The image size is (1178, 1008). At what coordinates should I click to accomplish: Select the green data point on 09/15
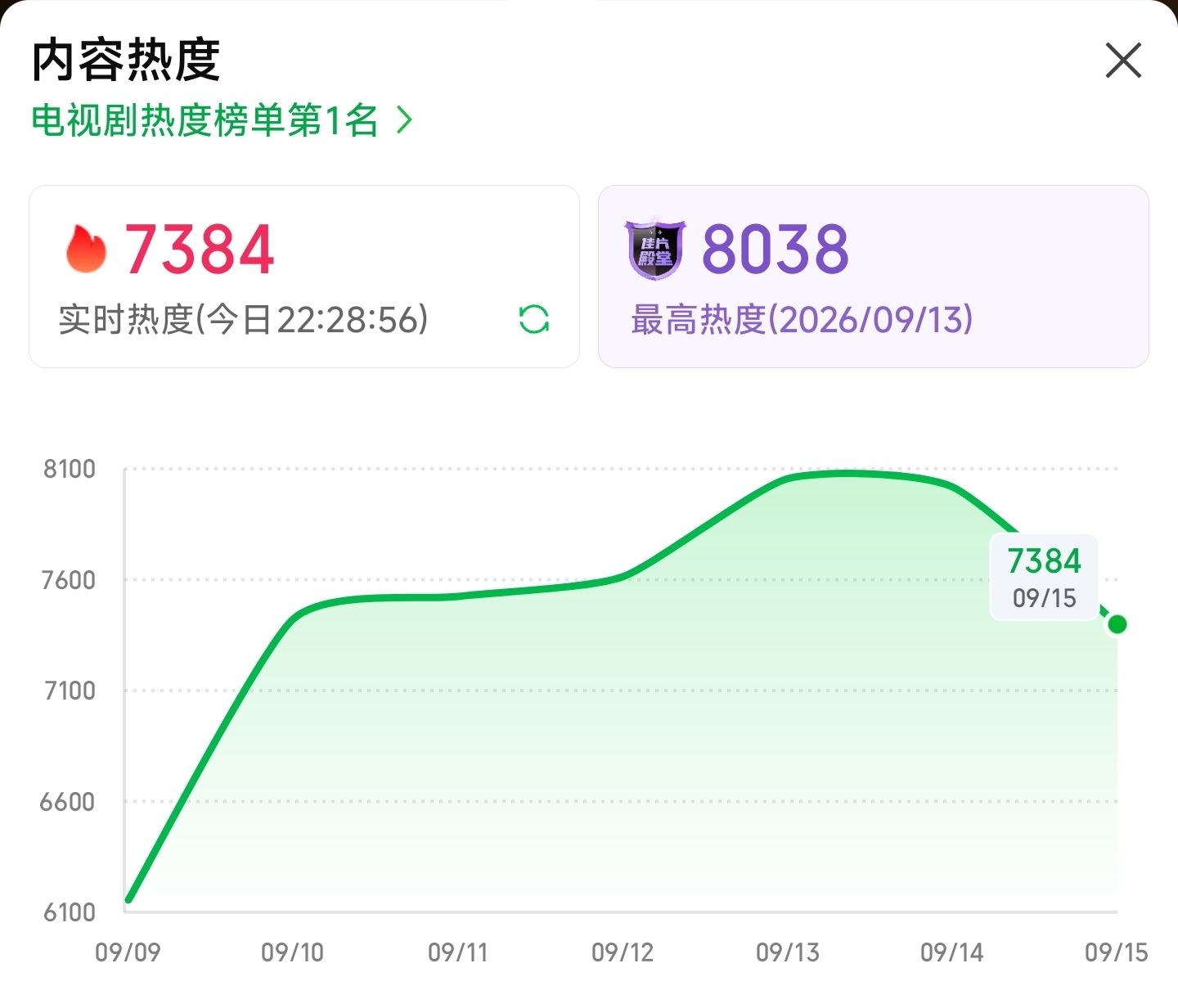click(x=1117, y=624)
